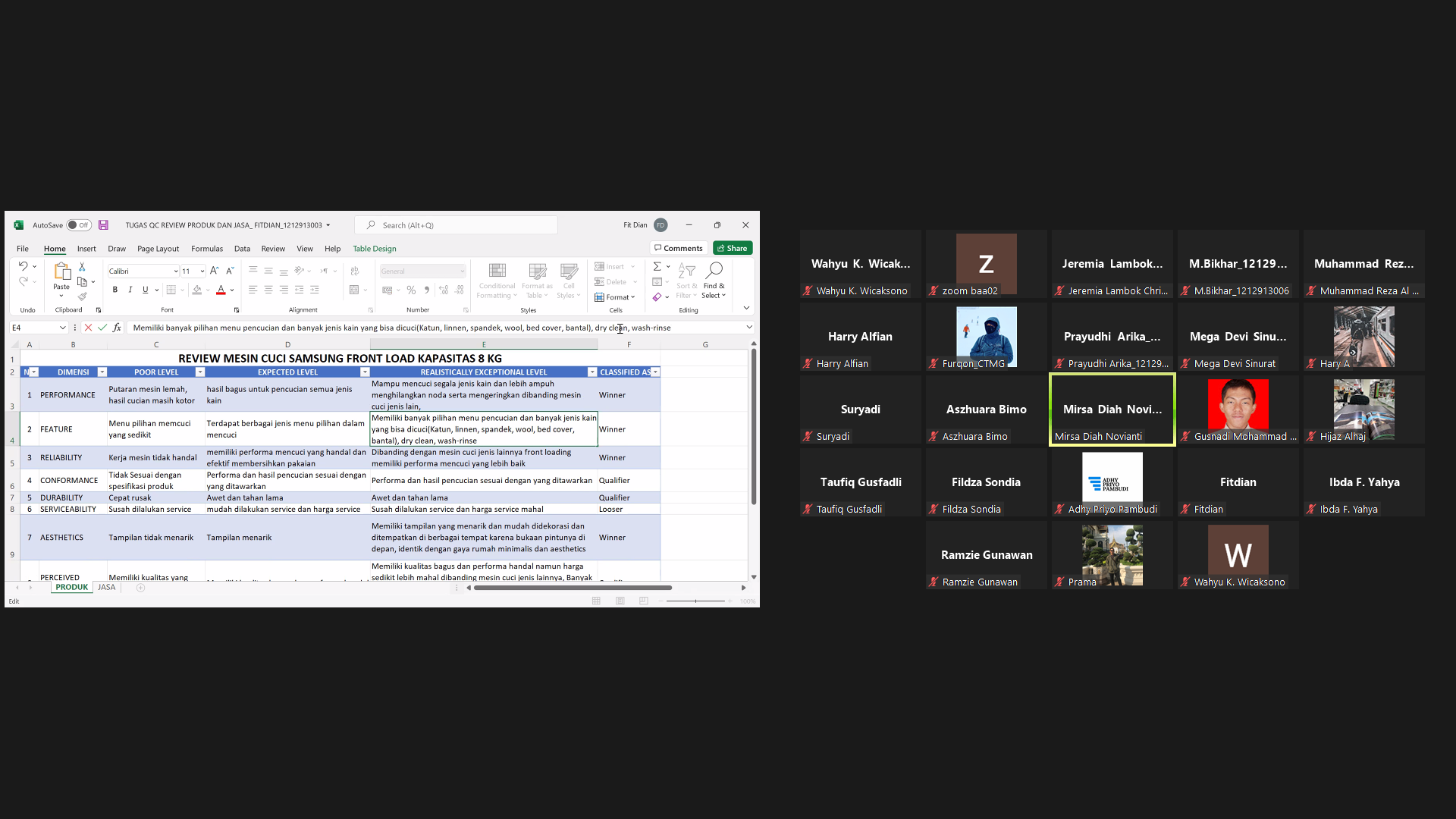Open the DIMENSI column filter dropdown
Viewport: 1456px width, 819px height.
(x=102, y=372)
